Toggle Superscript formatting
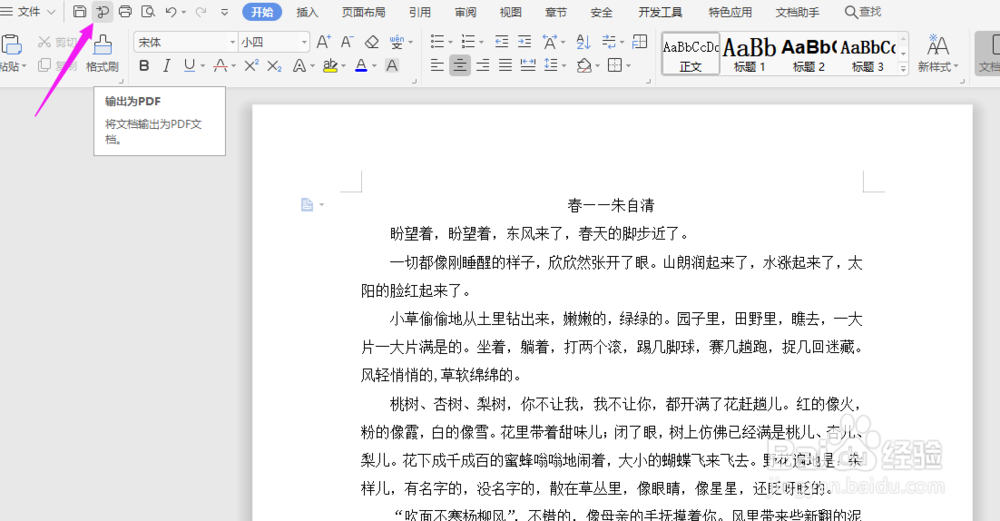 click(251, 65)
